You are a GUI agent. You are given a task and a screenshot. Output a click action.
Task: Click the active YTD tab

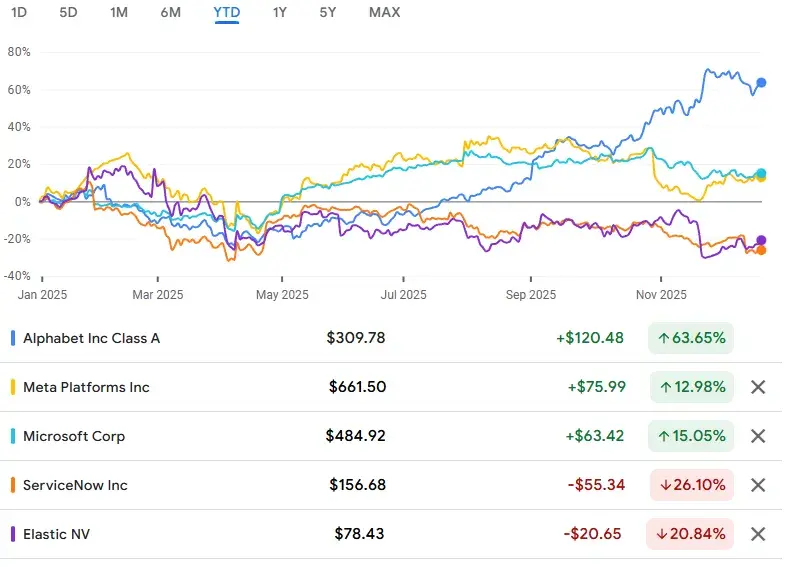pyautogui.click(x=226, y=12)
